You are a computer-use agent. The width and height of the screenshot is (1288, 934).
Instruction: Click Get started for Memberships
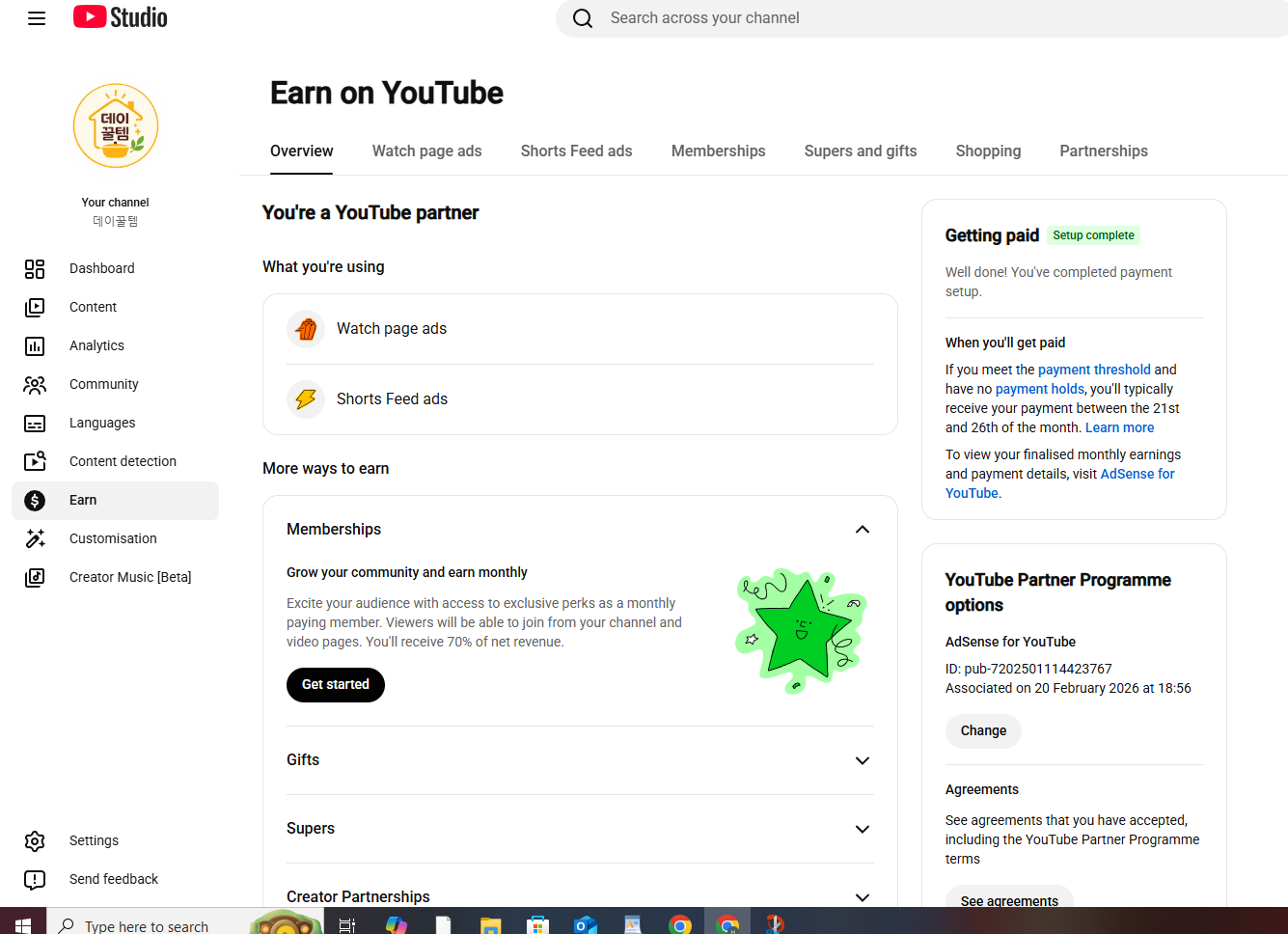click(x=336, y=685)
